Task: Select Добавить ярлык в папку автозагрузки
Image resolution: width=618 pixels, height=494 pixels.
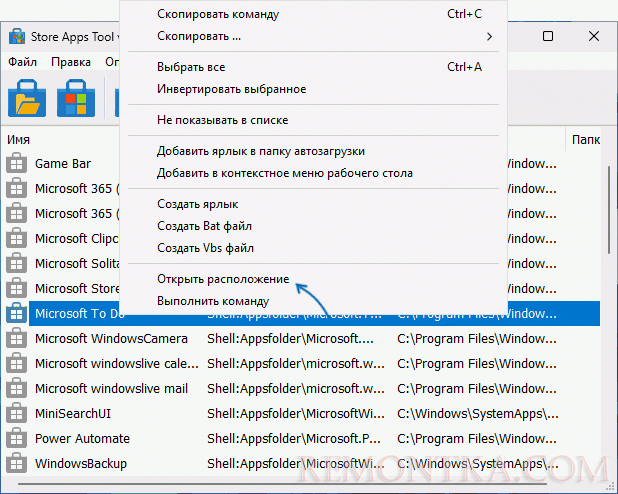Action: click(313, 151)
